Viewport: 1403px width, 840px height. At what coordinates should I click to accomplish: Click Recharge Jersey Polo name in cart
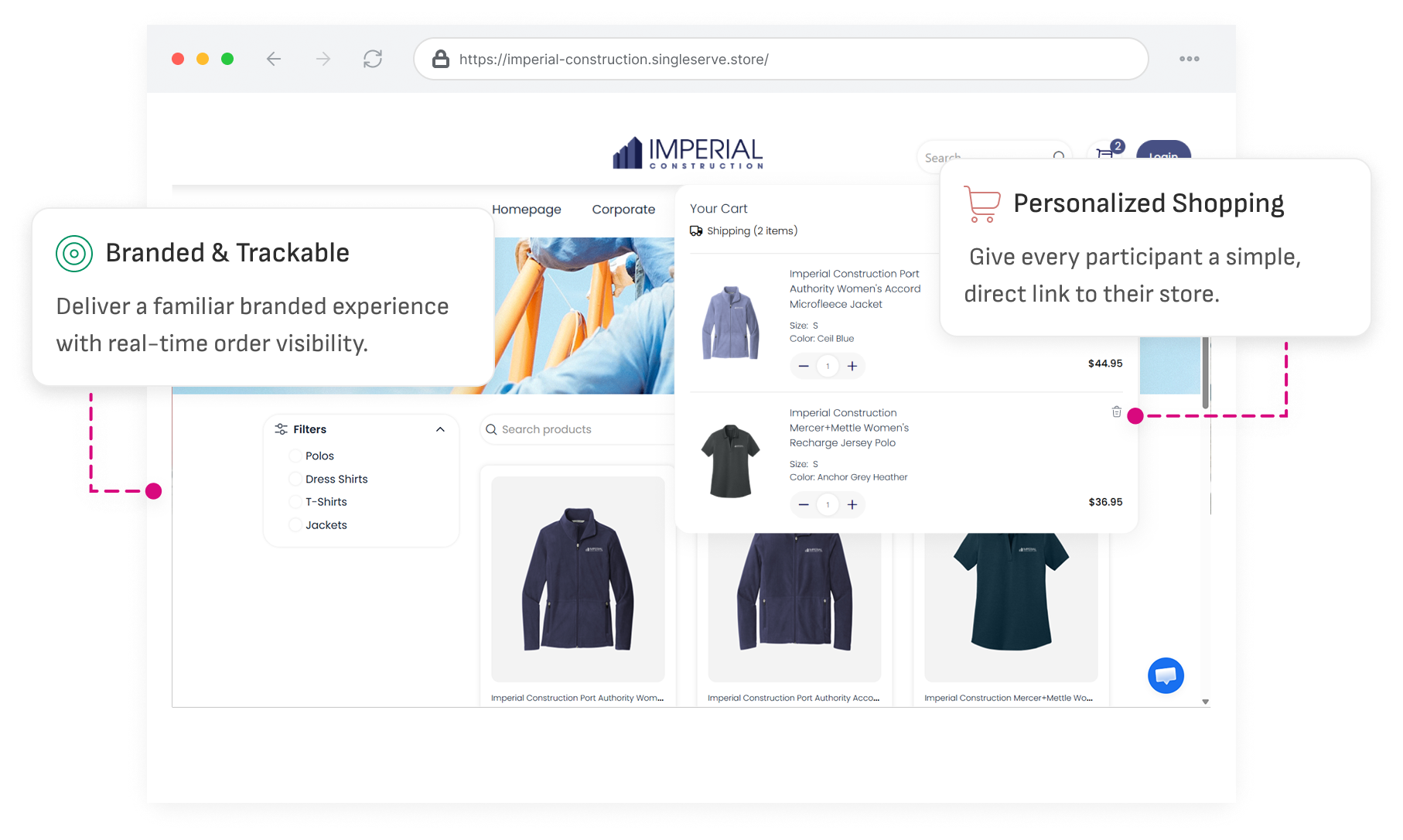coord(848,428)
